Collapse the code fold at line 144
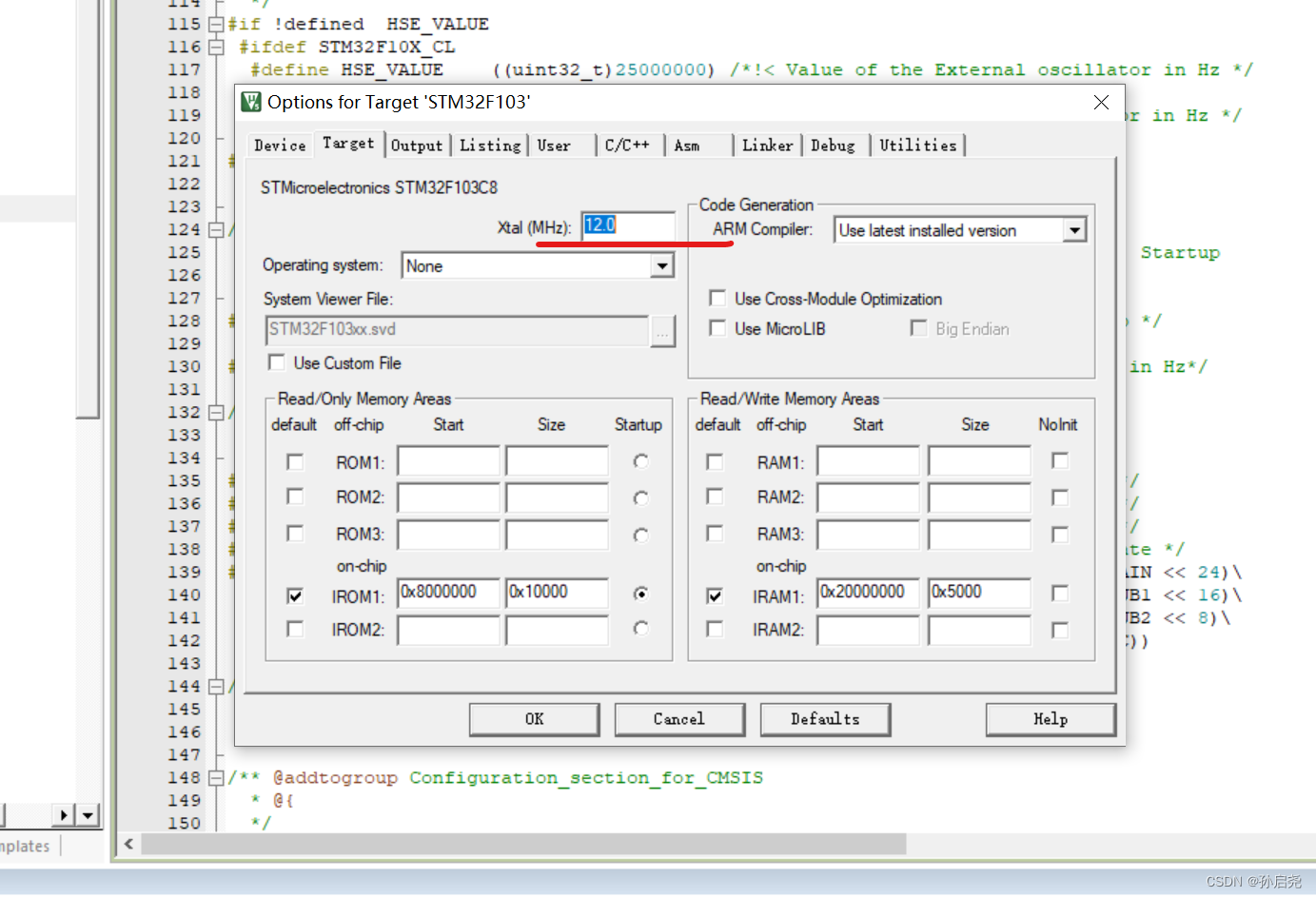Image resolution: width=1316 pixels, height=897 pixels. pyautogui.click(x=216, y=686)
